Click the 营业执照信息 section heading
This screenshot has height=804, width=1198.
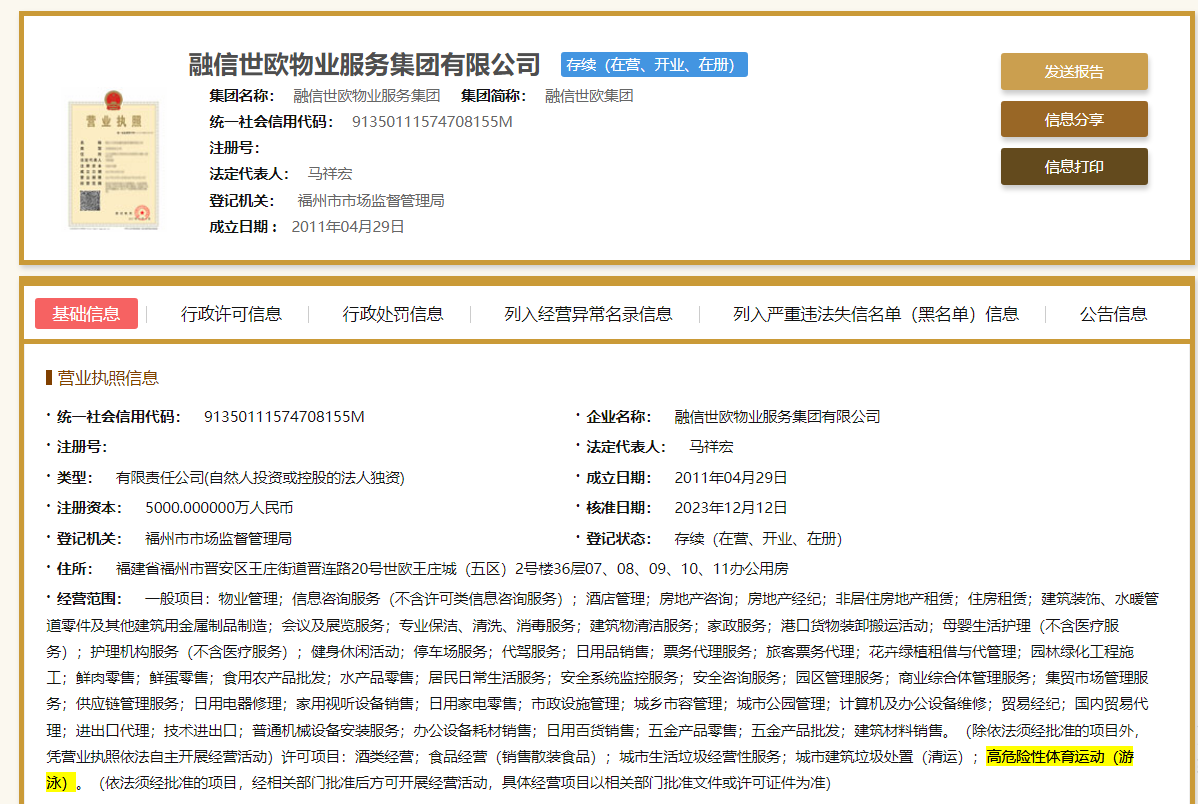(108, 378)
